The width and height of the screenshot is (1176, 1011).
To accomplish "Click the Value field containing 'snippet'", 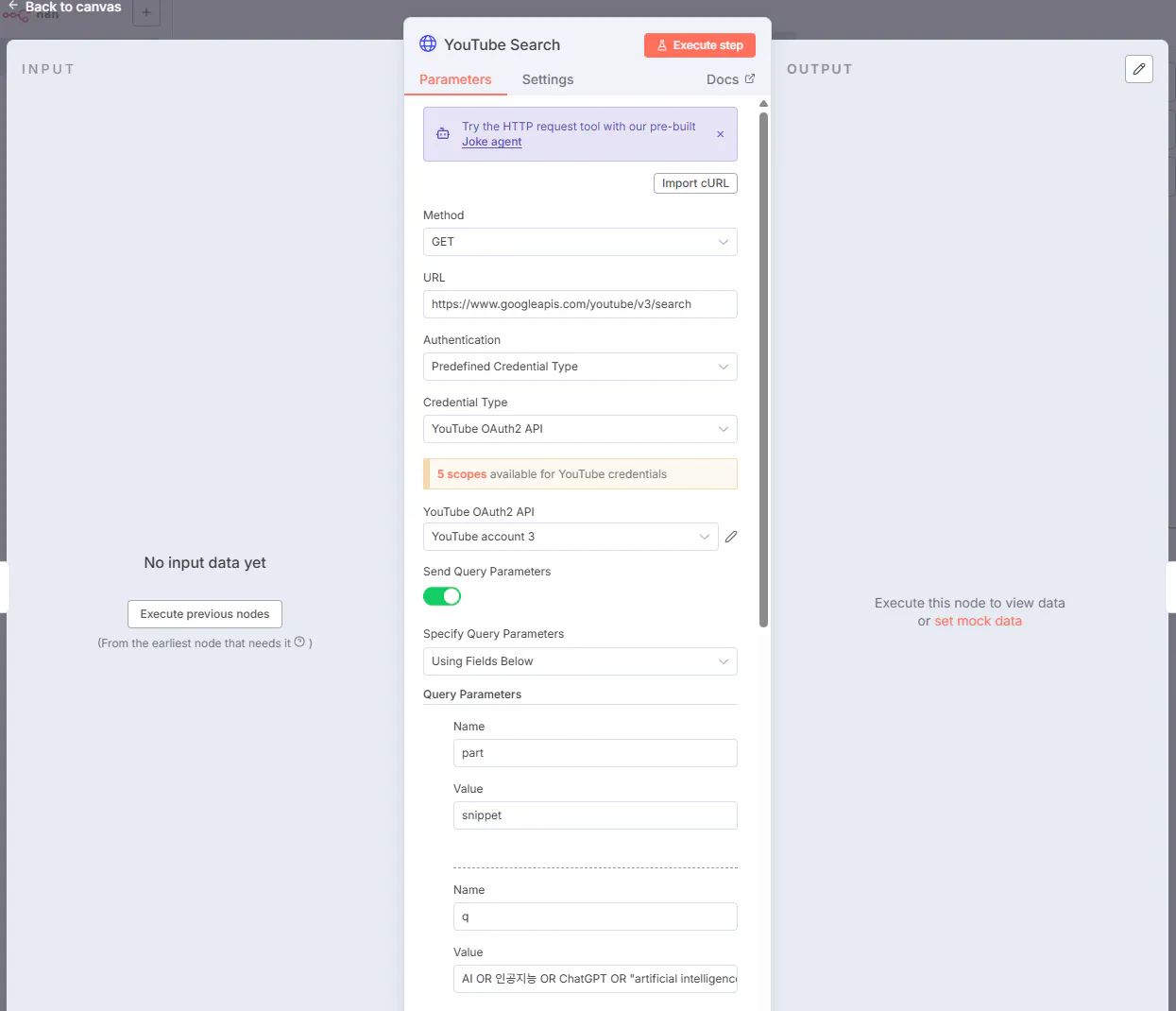I will click(x=595, y=815).
